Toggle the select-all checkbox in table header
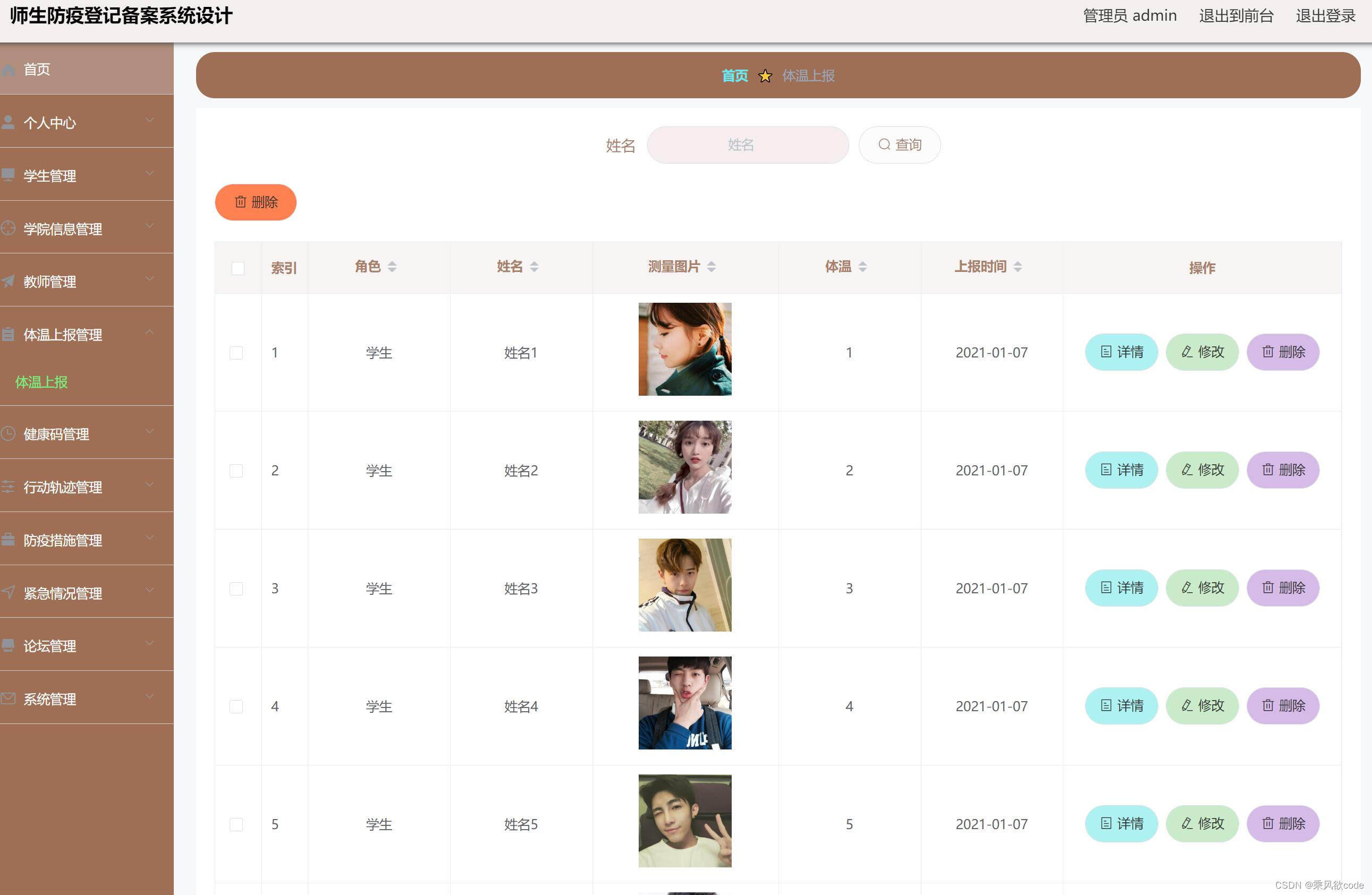 [238, 268]
